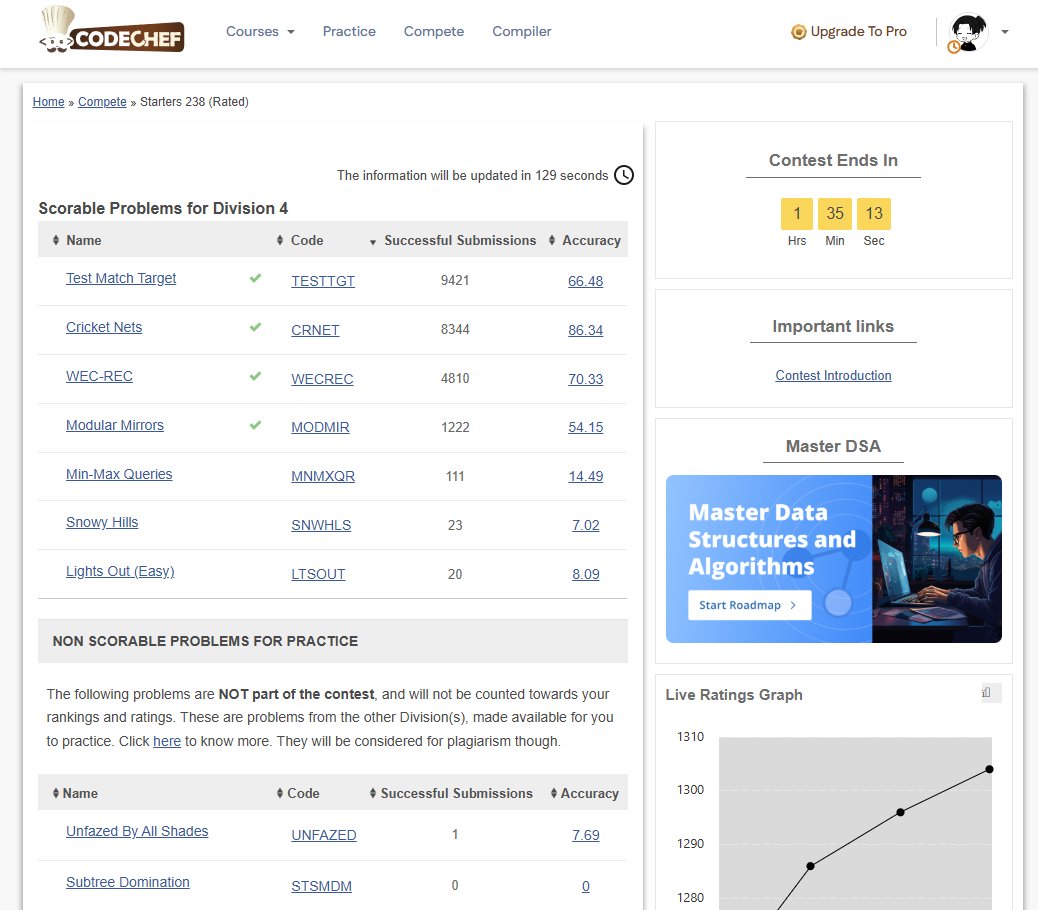Click the SNWHLS problem code

[321, 525]
